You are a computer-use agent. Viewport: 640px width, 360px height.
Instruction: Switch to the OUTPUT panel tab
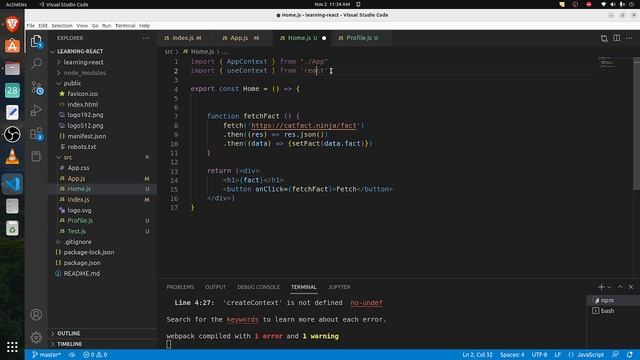click(216, 287)
